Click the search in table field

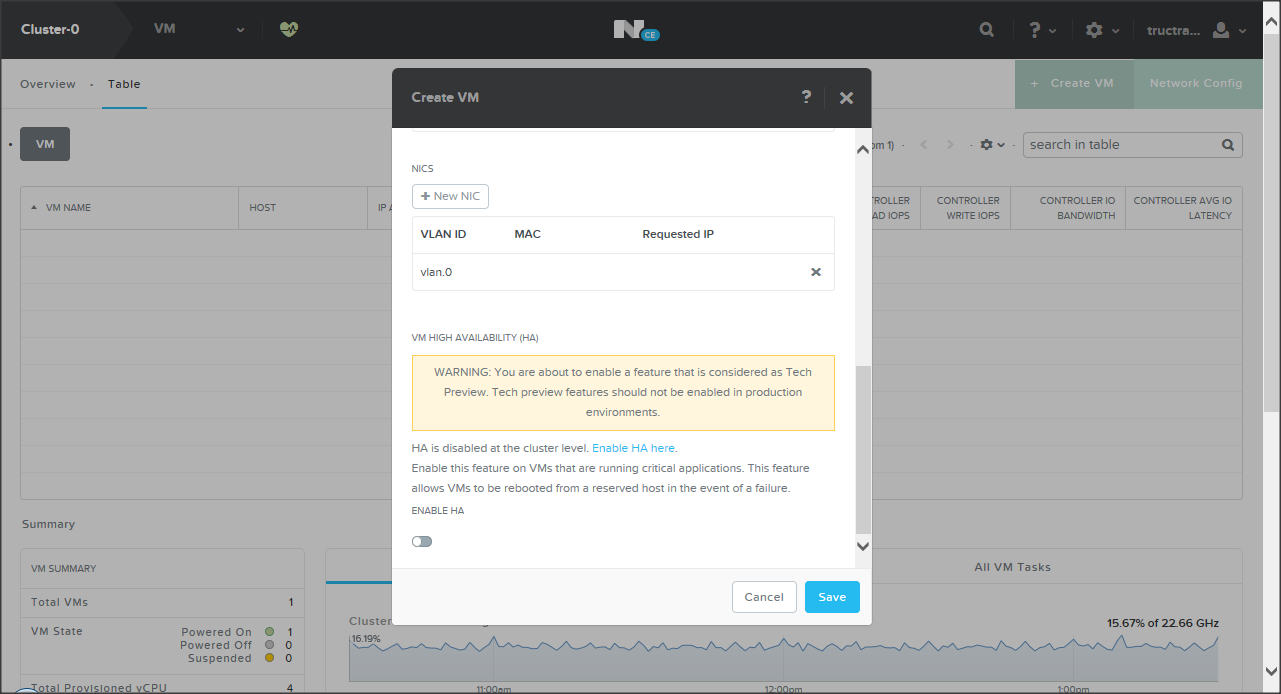(x=1122, y=145)
